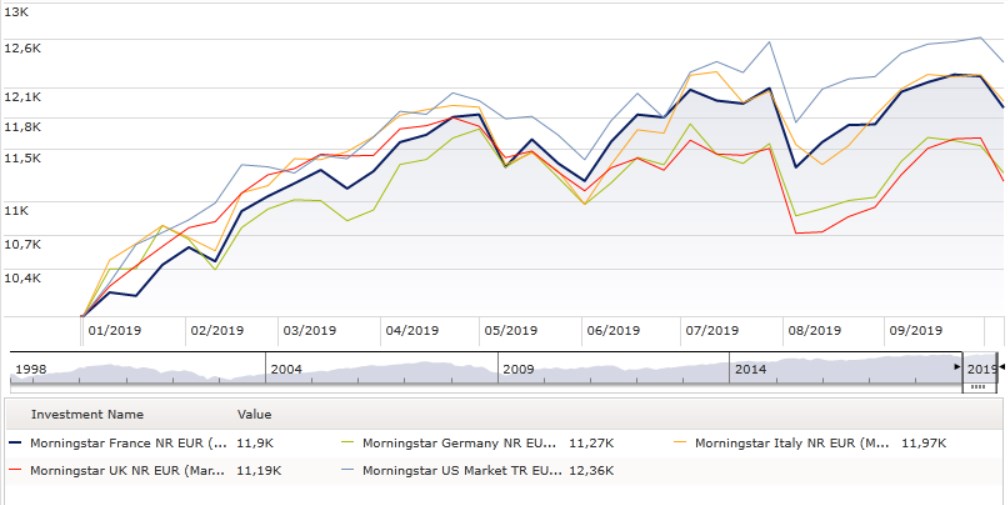Viewport: 1008px width, 505px height.
Task: Jump to 2009 on the overview timeline
Action: pyautogui.click(x=518, y=369)
